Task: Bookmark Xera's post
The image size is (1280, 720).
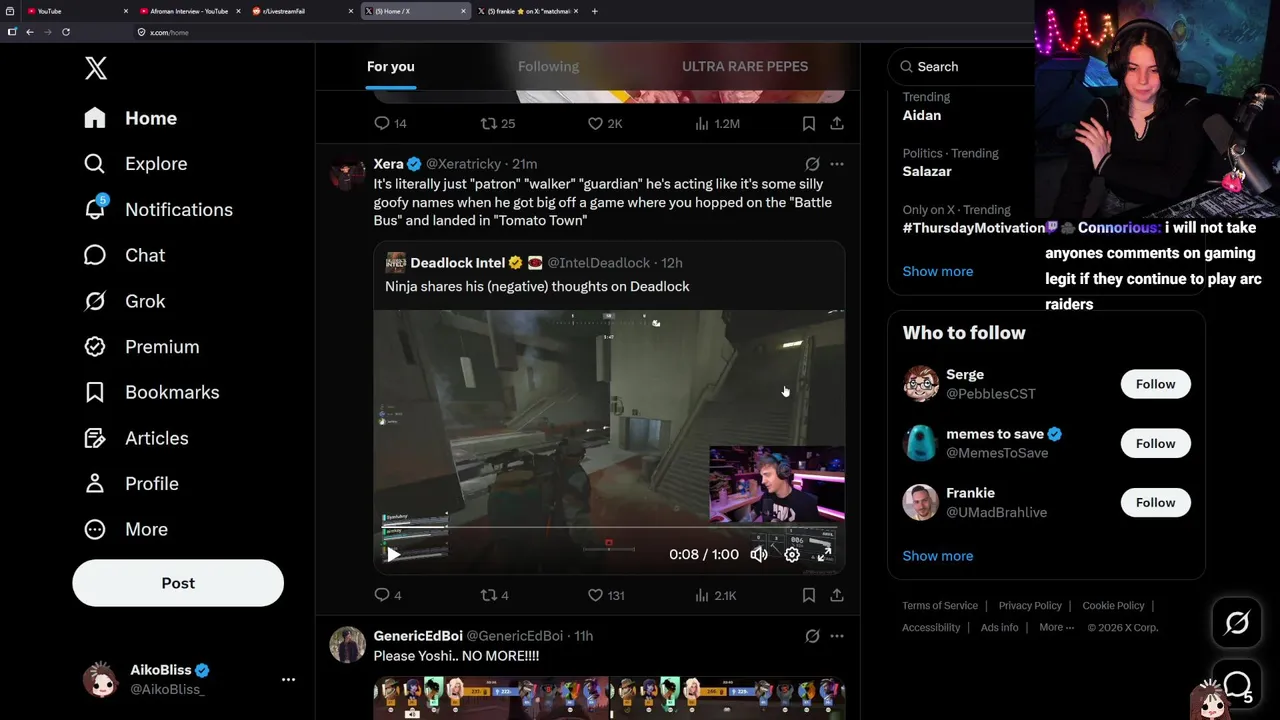Action: pos(808,595)
